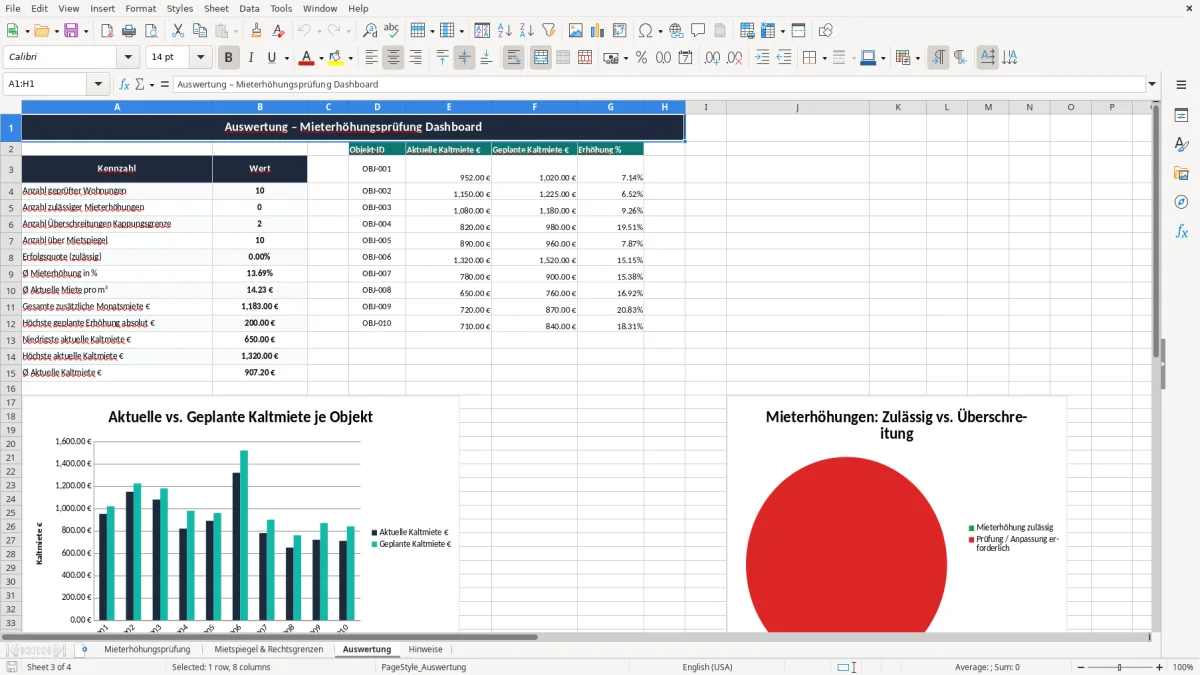Click the zoom slider
This screenshot has width=1200, height=675.
(1119, 667)
